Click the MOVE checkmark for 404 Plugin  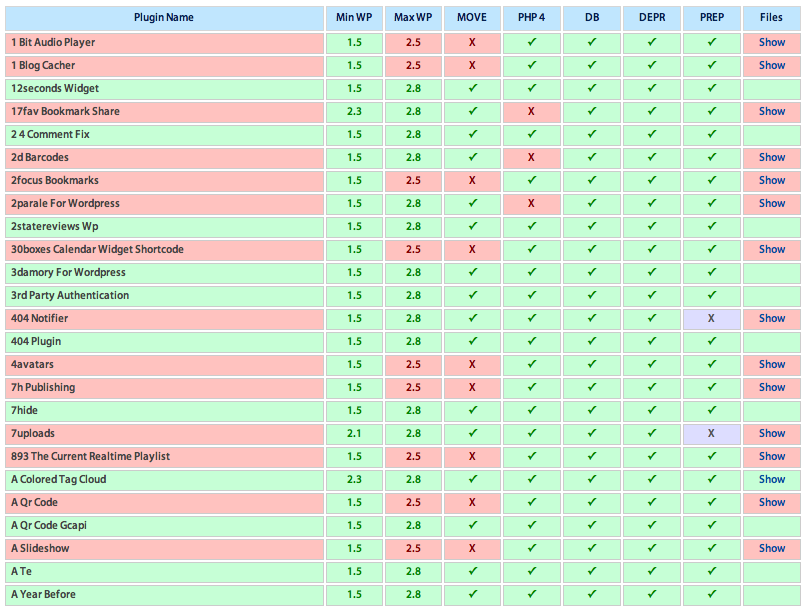[472, 341]
